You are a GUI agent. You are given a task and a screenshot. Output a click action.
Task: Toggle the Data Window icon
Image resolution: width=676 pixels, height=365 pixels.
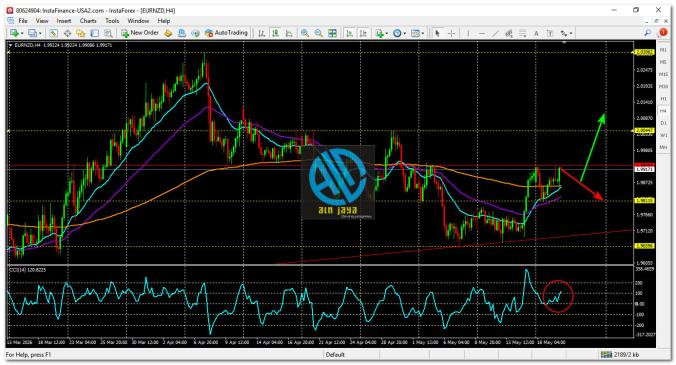[68, 33]
